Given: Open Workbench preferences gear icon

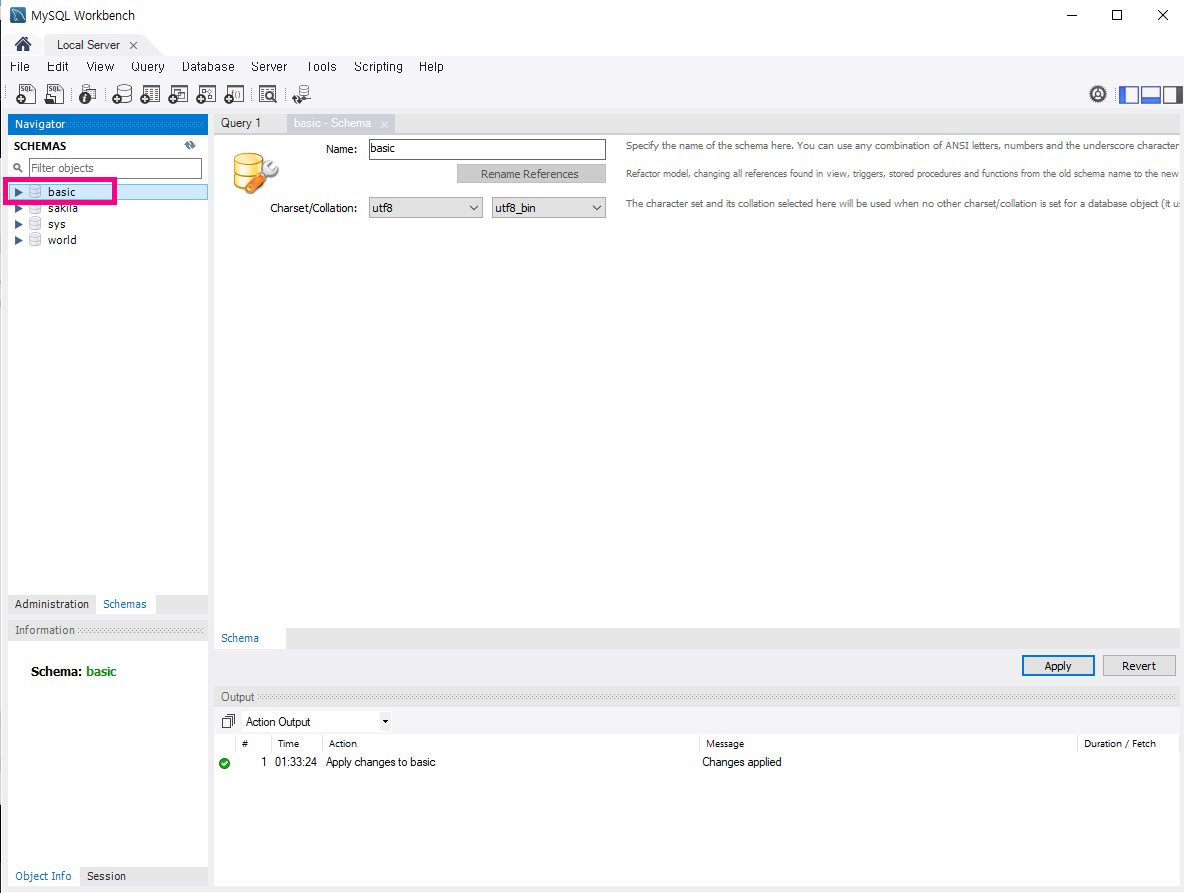Looking at the screenshot, I should click(x=1098, y=94).
